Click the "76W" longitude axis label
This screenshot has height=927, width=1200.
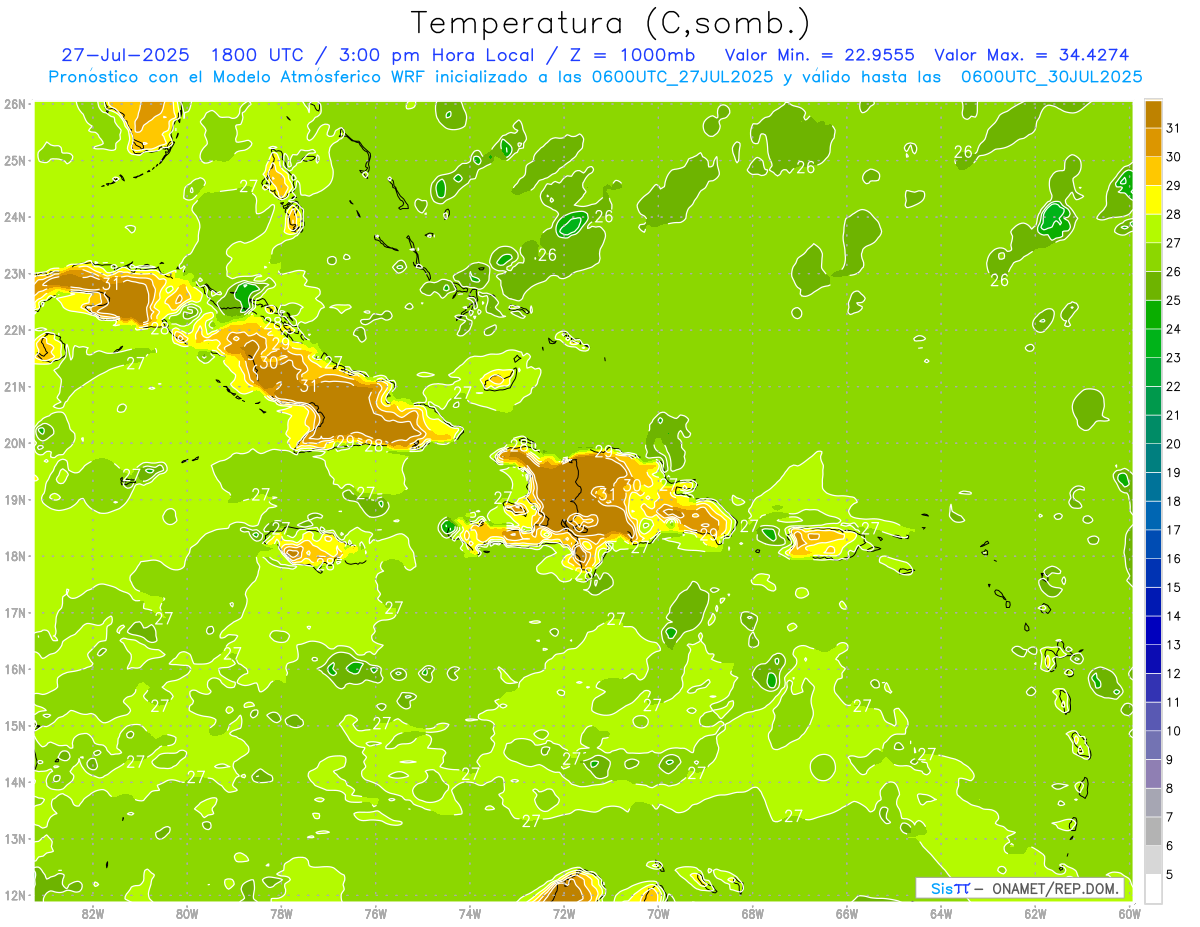click(375, 912)
